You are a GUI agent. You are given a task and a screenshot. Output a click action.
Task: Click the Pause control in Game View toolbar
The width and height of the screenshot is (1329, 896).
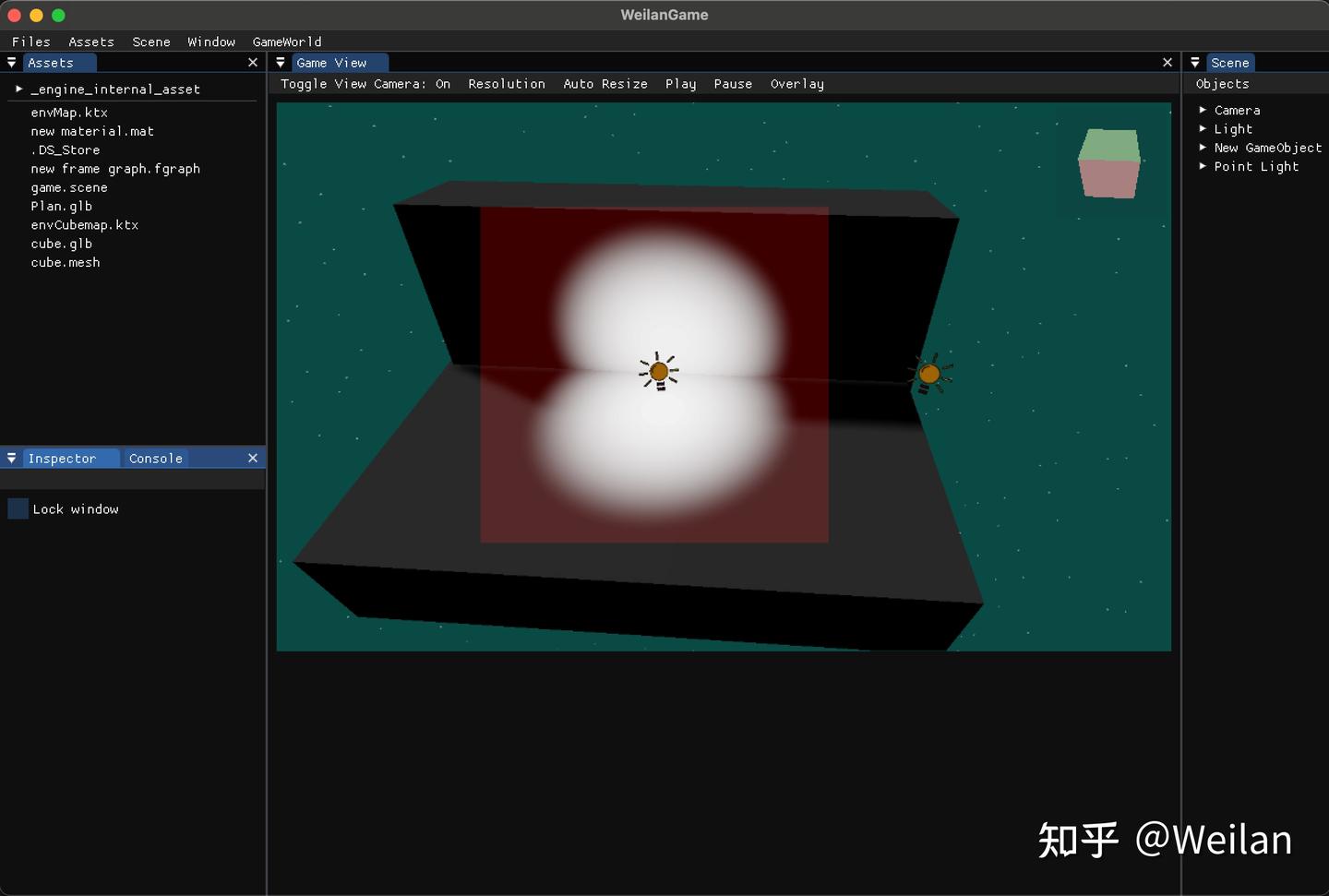(x=733, y=84)
